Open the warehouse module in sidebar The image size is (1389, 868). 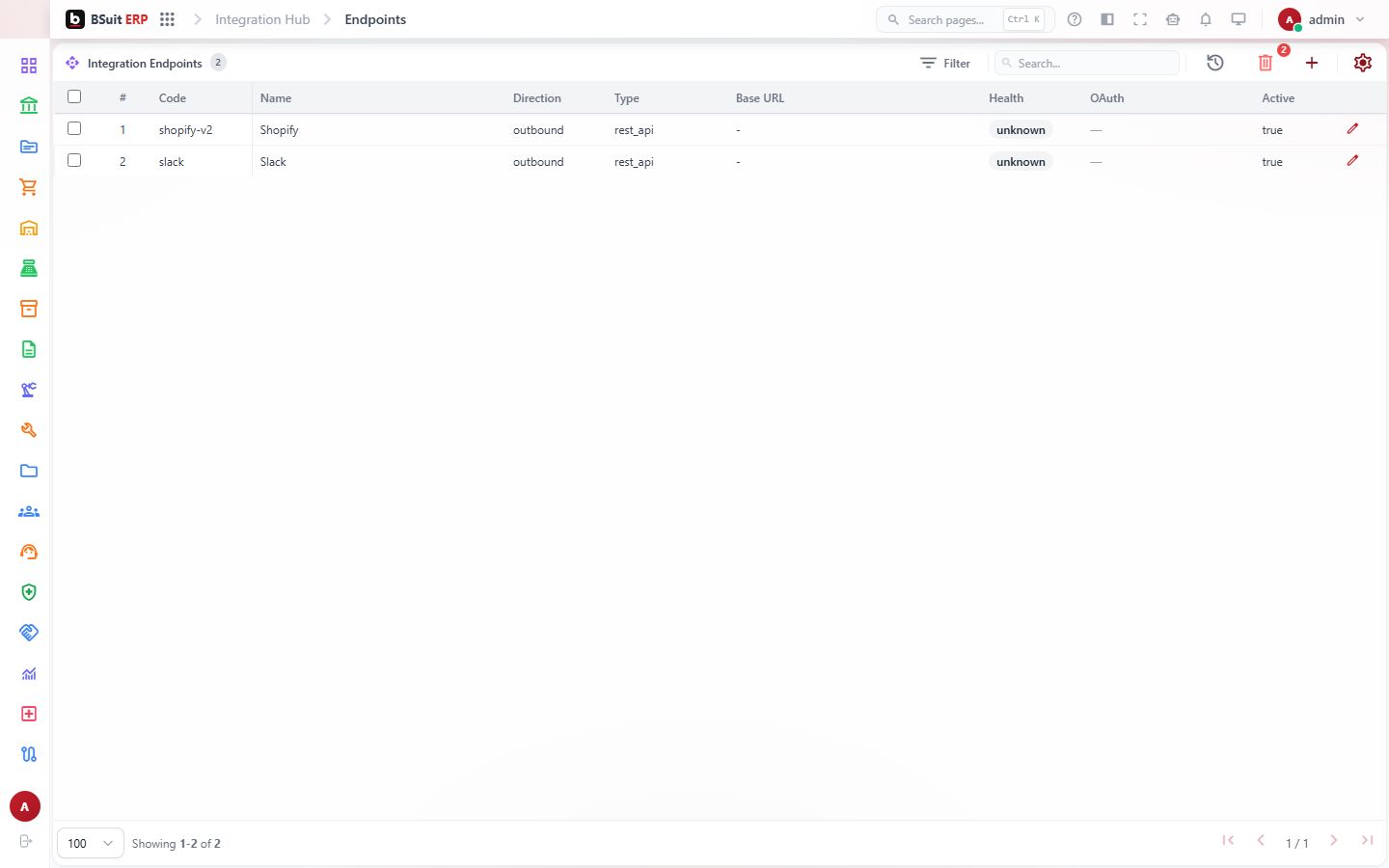[x=29, y=228]
